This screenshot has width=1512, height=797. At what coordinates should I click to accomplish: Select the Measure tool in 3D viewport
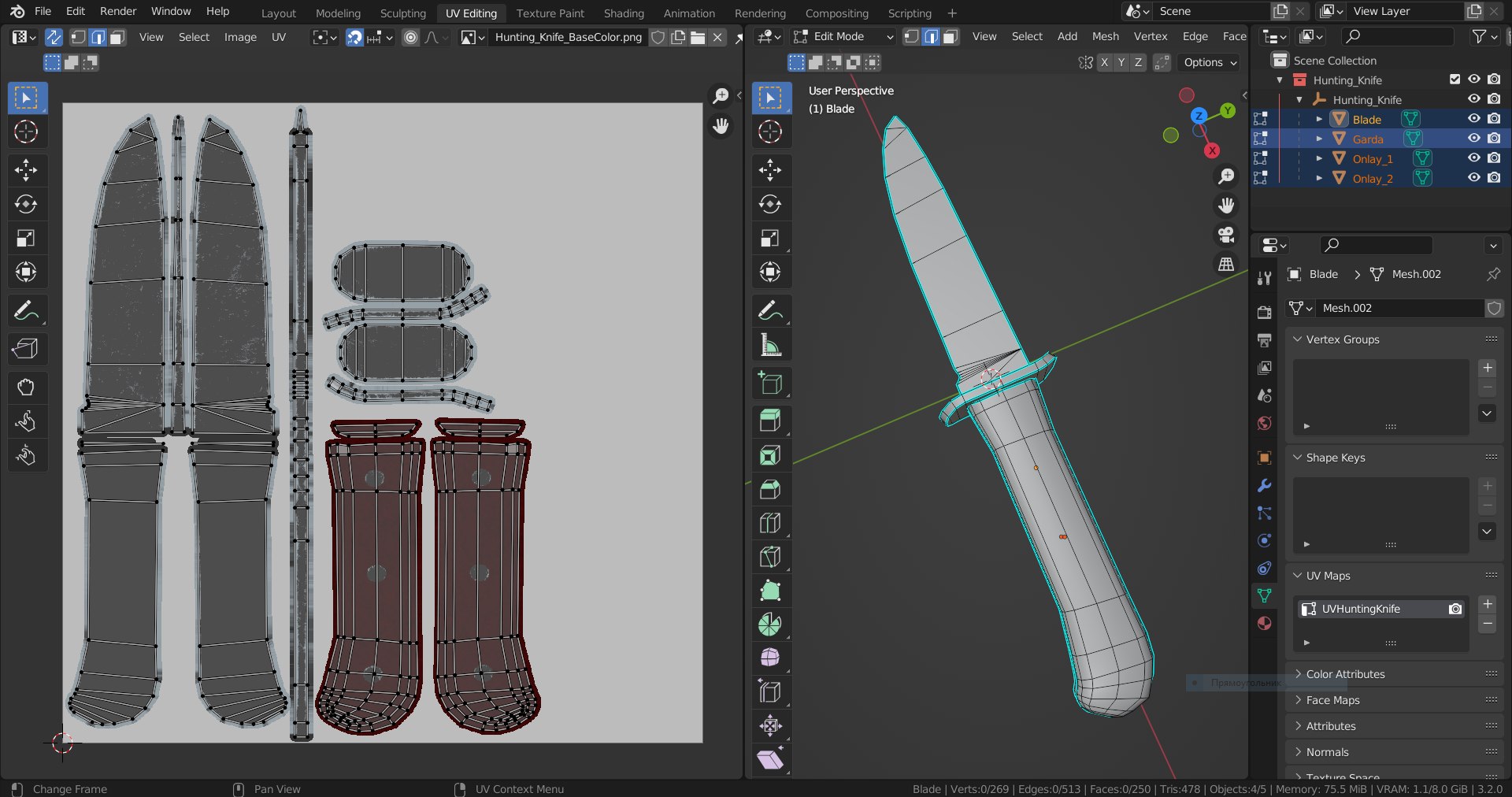(770, 345)
